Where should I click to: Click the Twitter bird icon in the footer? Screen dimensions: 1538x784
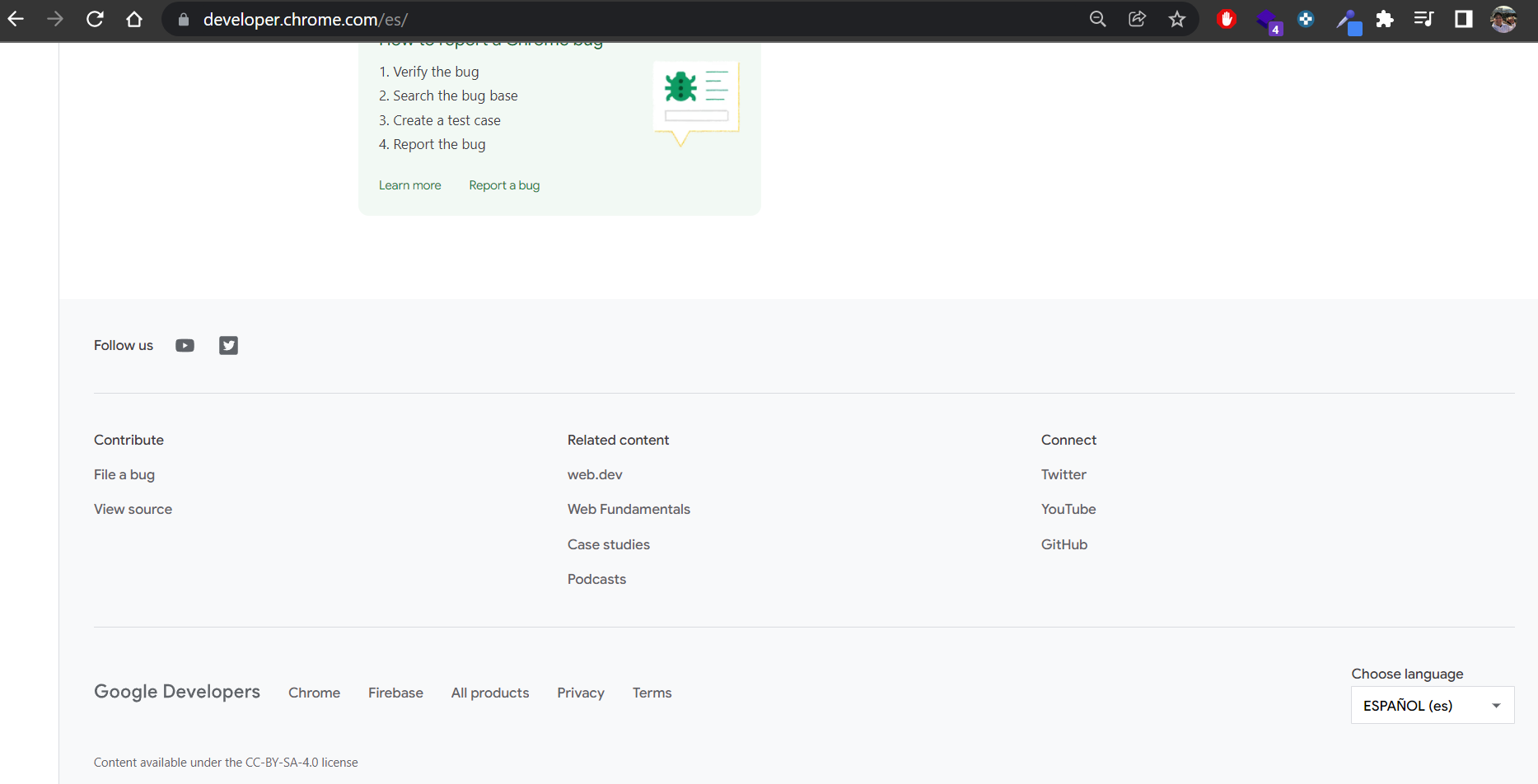228,345
